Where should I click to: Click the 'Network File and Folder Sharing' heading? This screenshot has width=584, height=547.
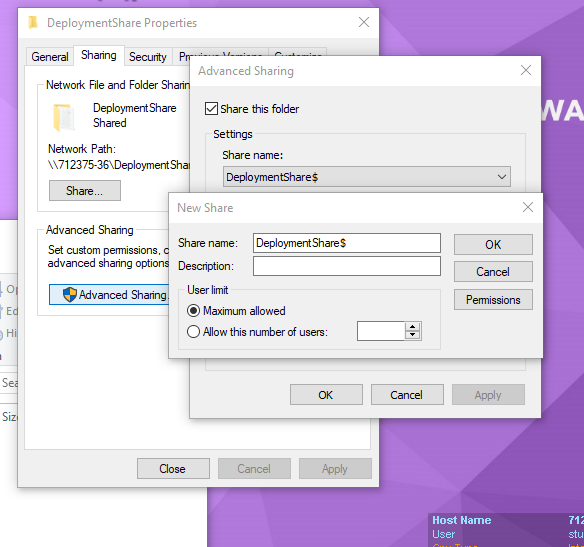pos(118,85)
